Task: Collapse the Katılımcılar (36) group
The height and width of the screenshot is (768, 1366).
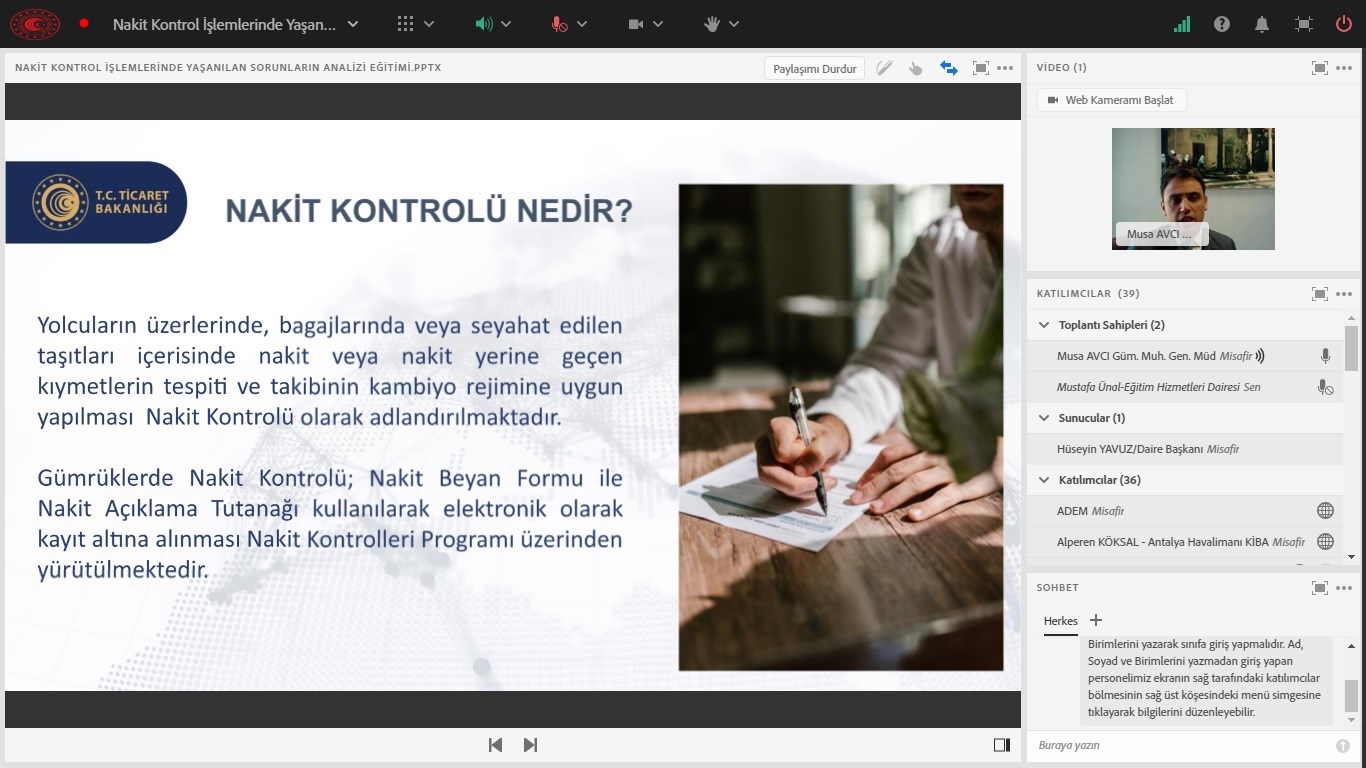Action: tap(1044, 480)
